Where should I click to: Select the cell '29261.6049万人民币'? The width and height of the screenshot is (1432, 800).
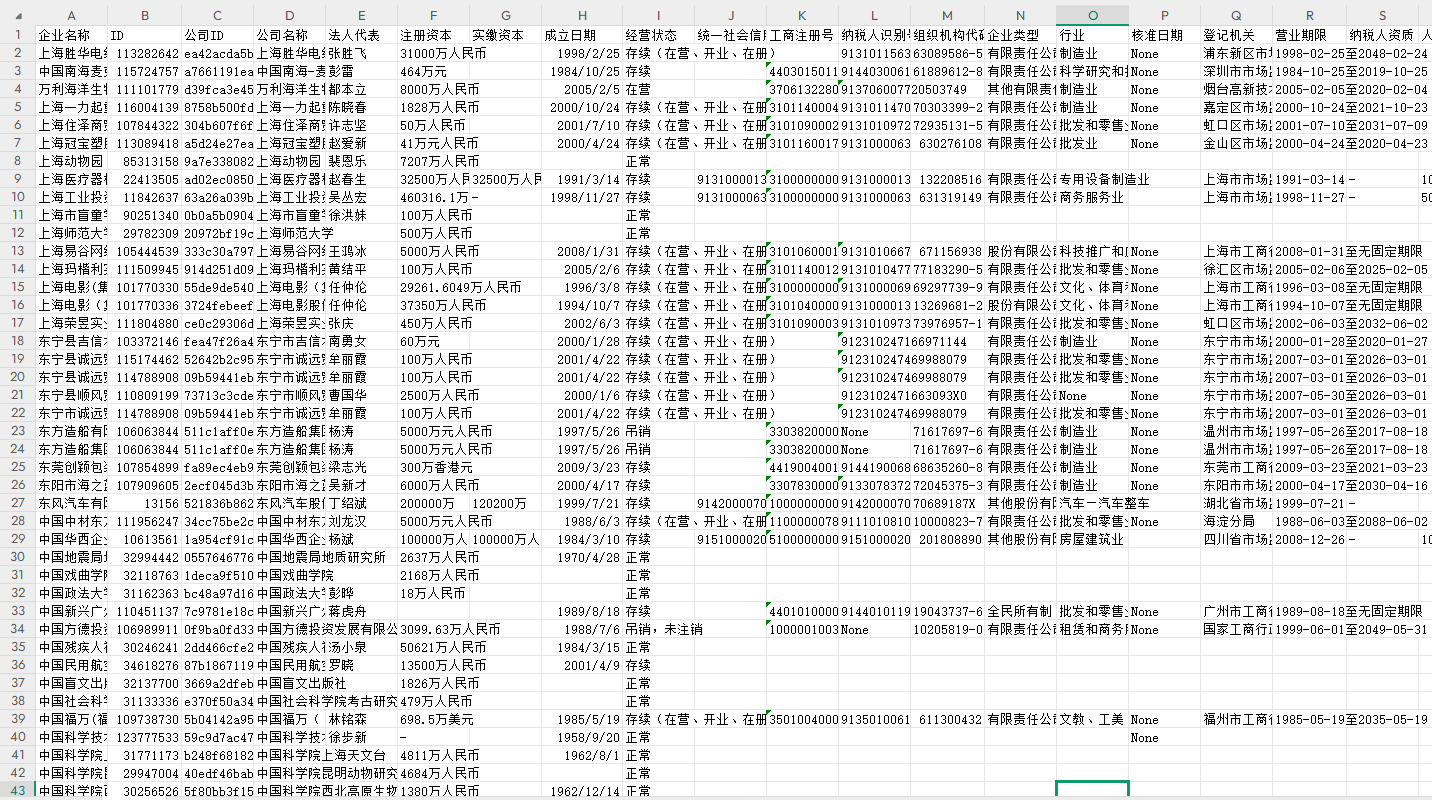point(433,287)
